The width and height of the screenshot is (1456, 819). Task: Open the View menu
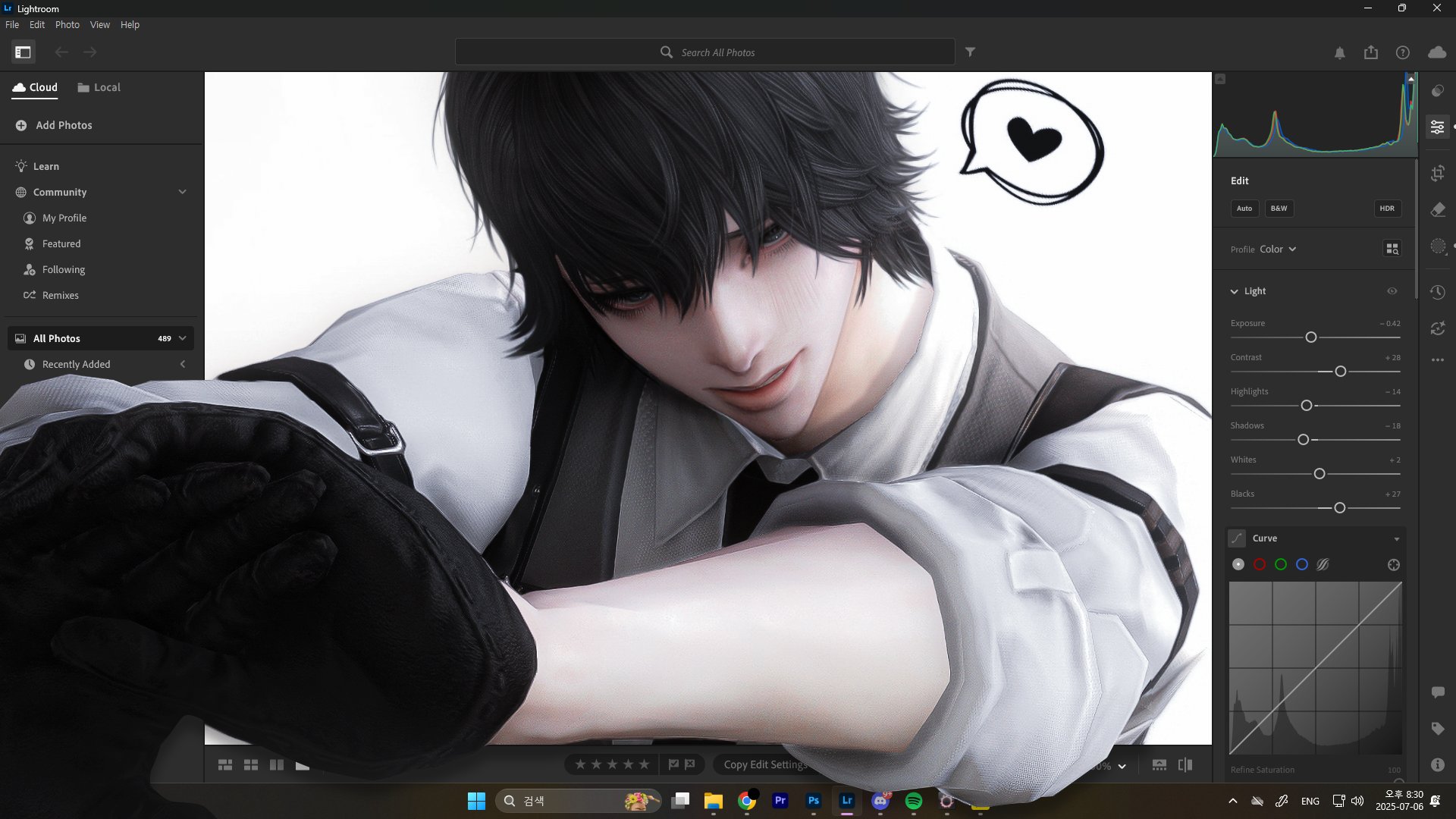click(100, 24)
